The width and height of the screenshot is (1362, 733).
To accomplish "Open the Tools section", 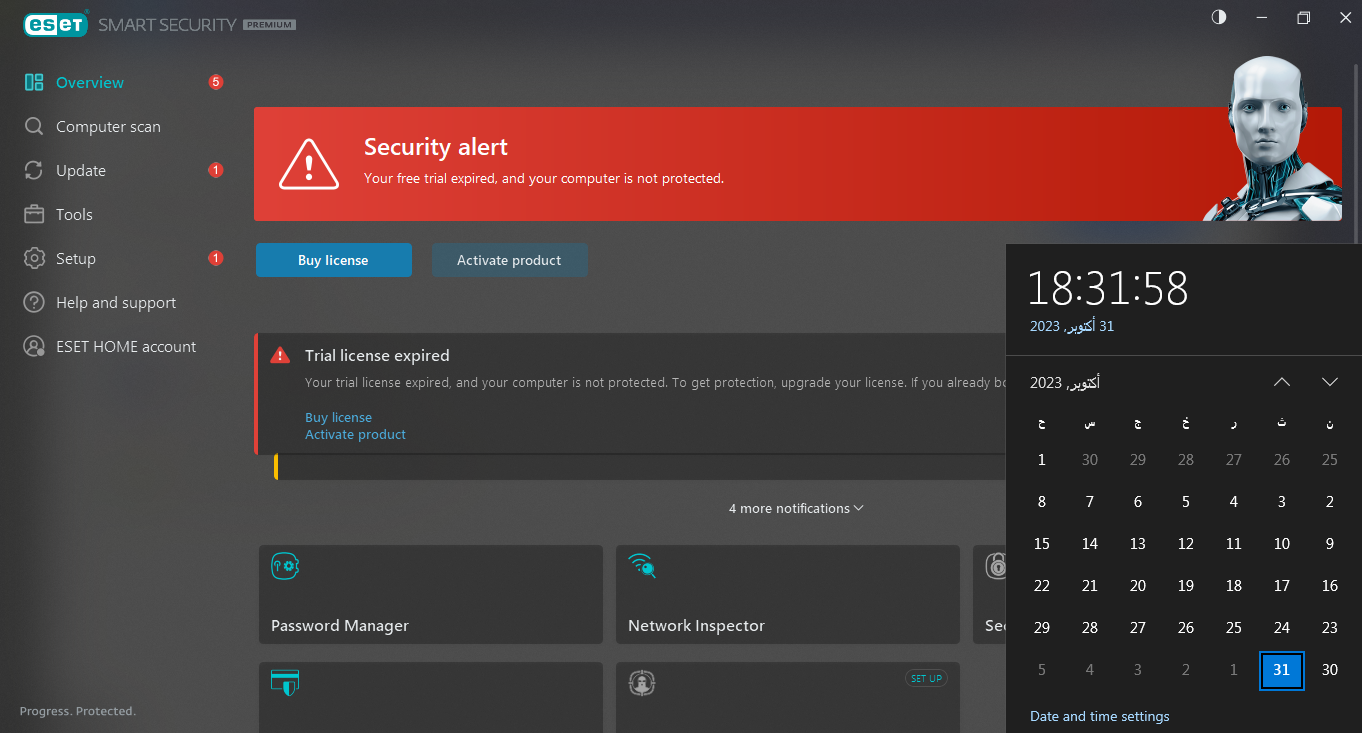I will click(x=74, y=215).
